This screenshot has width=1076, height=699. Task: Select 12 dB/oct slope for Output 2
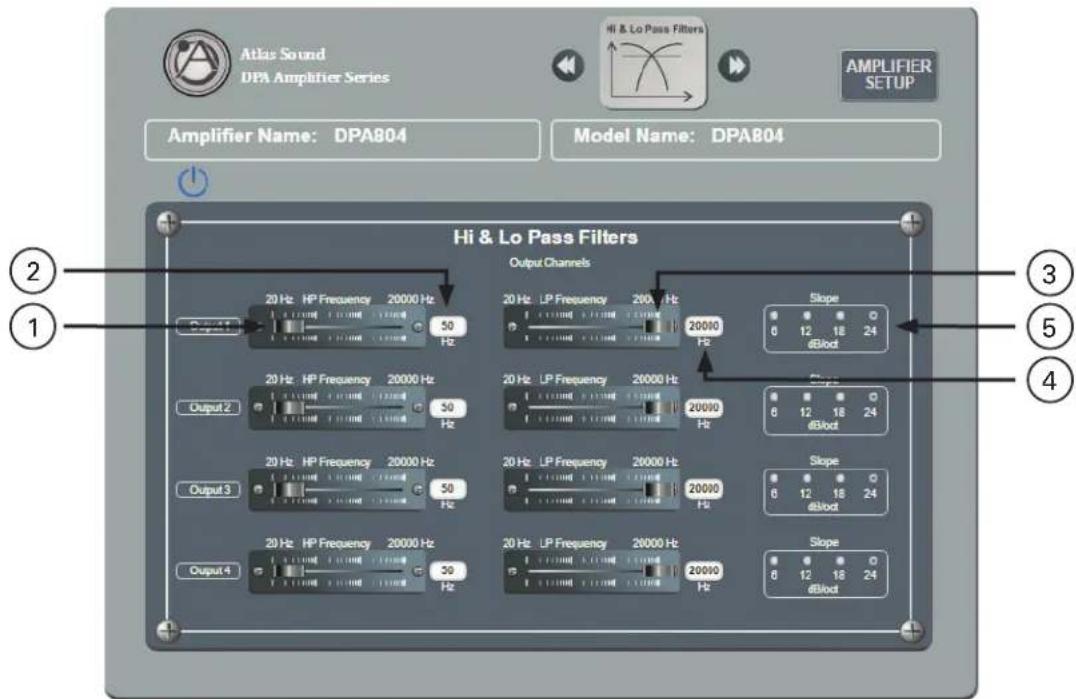[807, 397]
